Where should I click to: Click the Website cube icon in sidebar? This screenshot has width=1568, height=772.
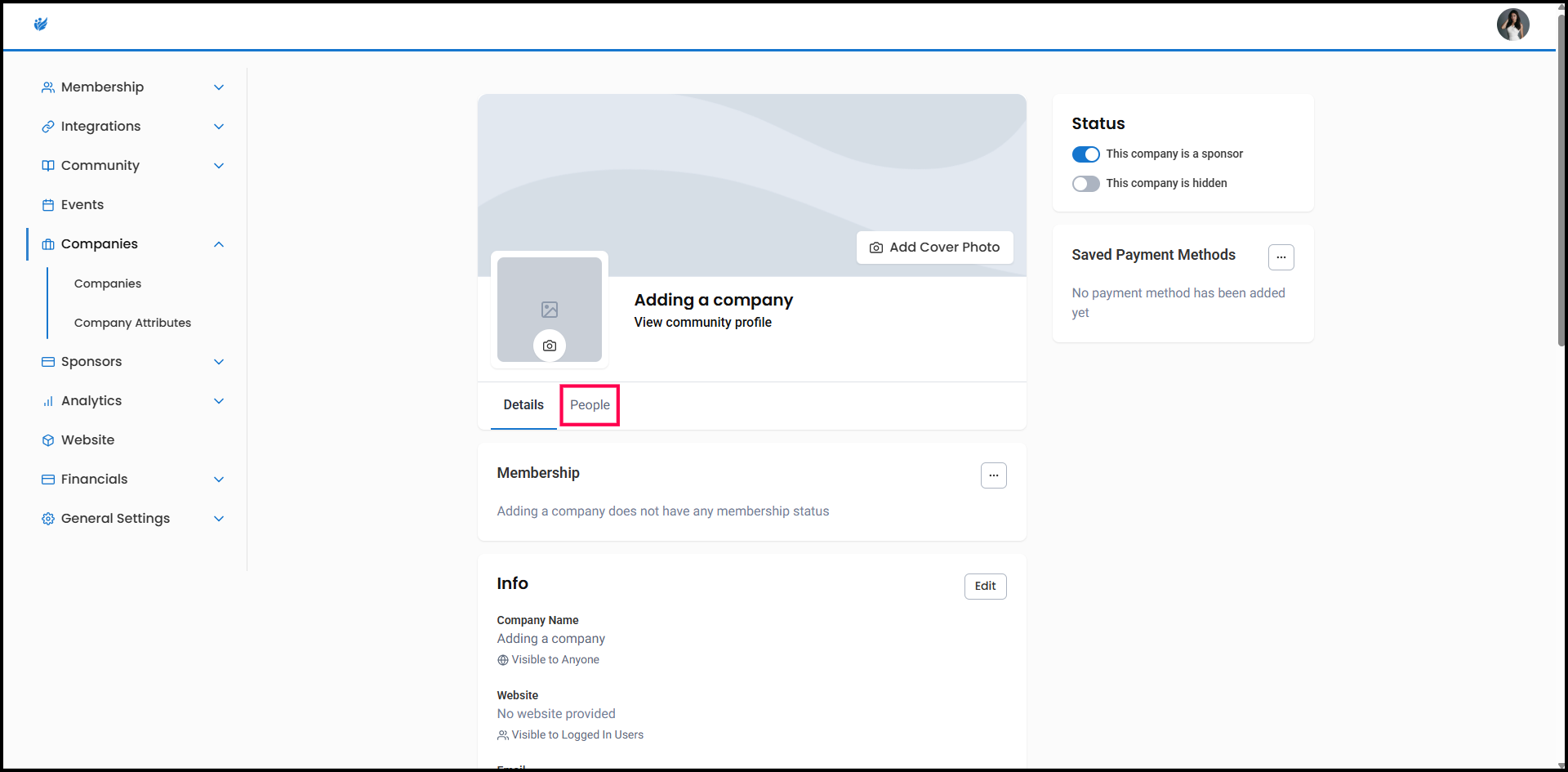point(48,440)
